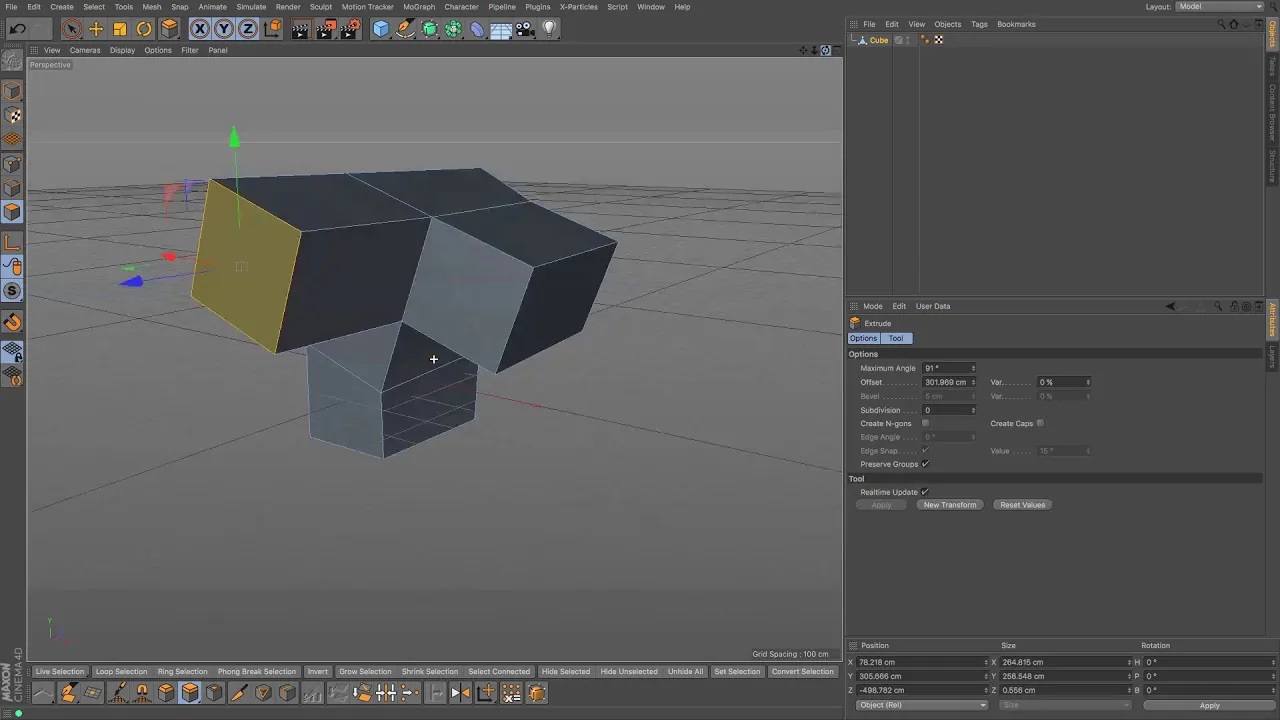
Task: Click the New Transform button
Action: 949,504
